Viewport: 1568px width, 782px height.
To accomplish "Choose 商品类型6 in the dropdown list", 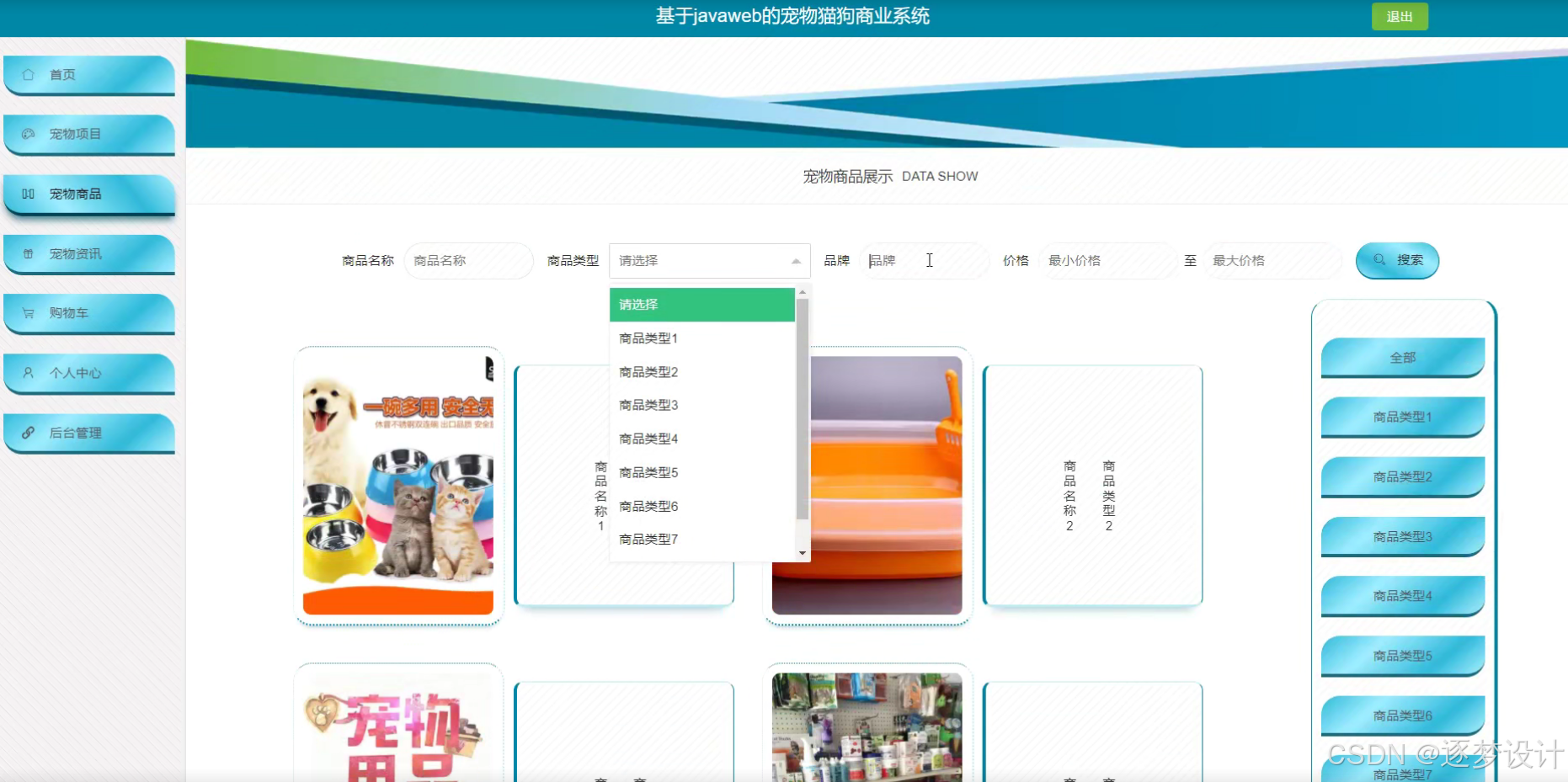I will (x=702, y=506).
